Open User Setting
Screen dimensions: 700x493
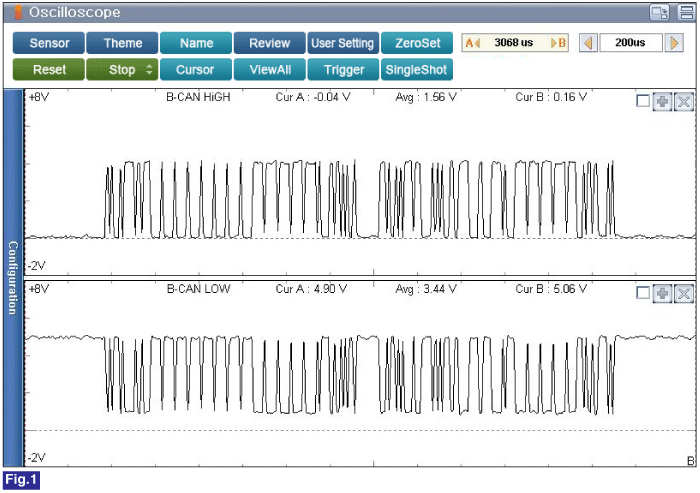pos(343,43)
